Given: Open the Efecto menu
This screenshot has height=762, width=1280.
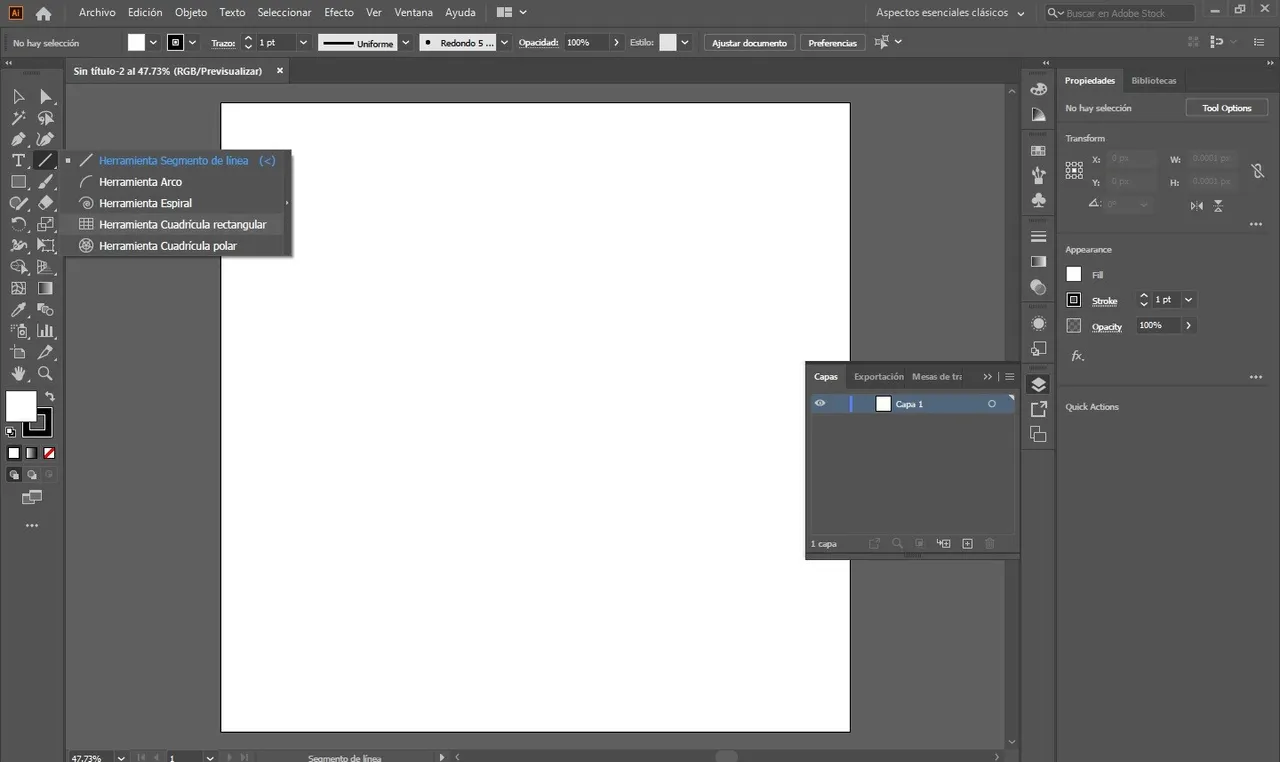Looking at the screenshot, I should 339,13.
